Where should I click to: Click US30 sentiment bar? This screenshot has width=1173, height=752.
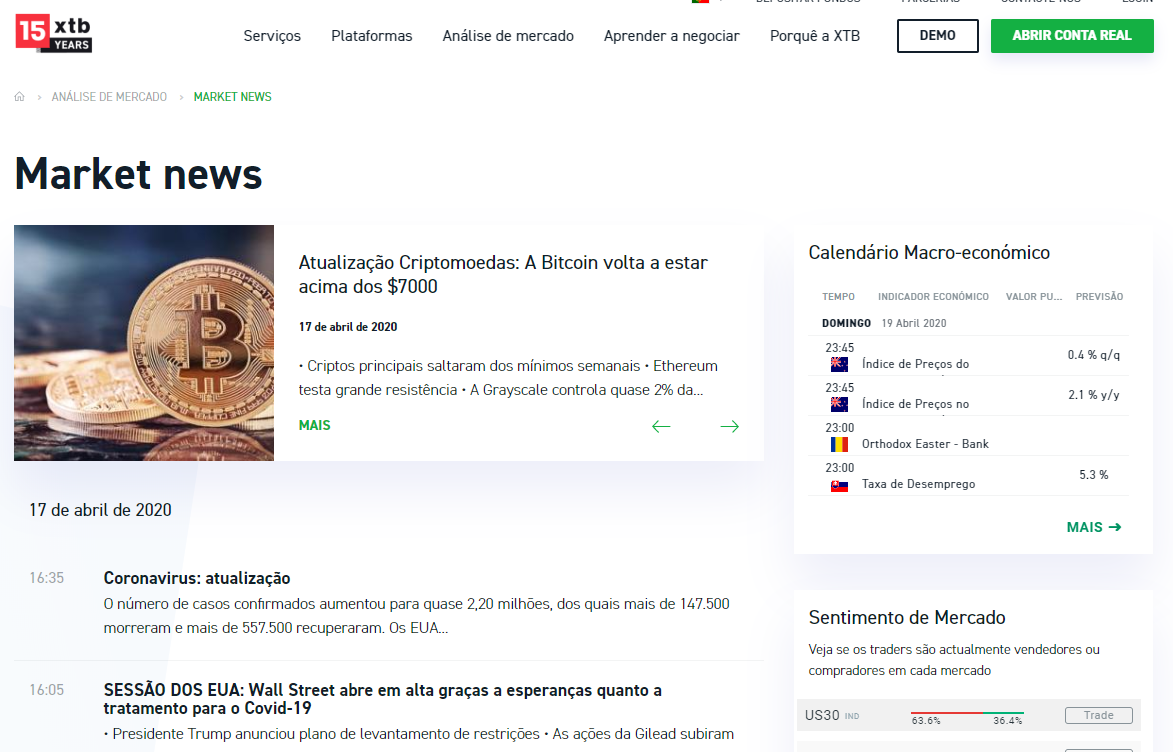(967, 713)
